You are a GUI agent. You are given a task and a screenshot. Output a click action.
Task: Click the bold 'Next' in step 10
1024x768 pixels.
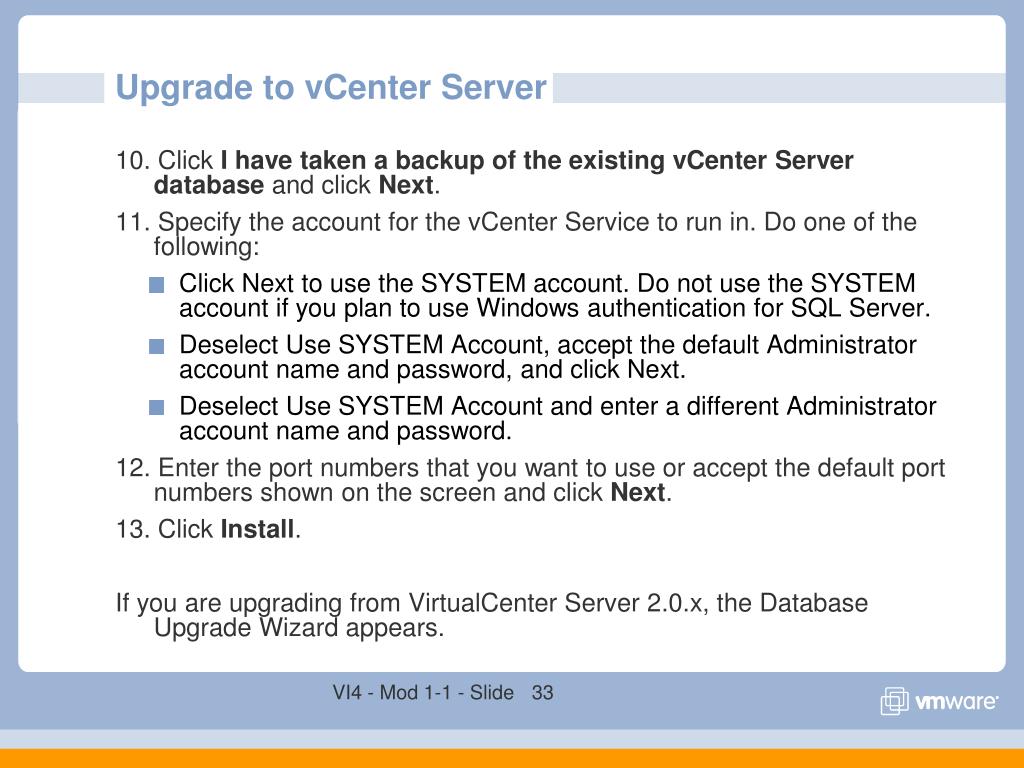tap(406, 185)
